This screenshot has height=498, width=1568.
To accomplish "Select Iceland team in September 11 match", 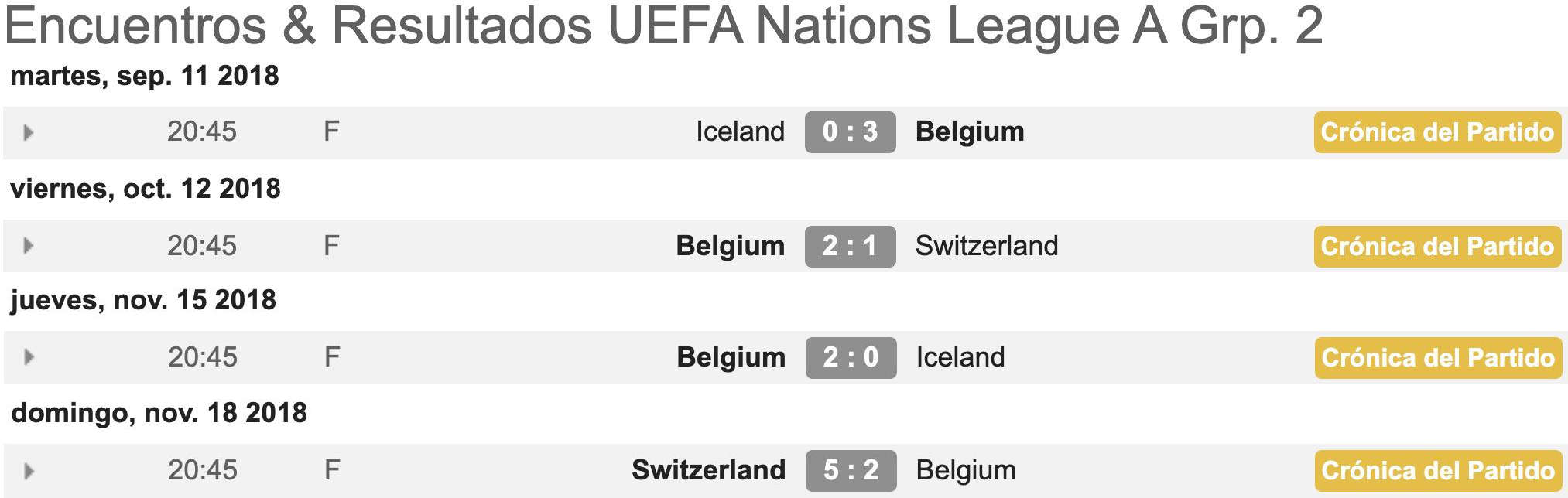I will pos(740,131).
